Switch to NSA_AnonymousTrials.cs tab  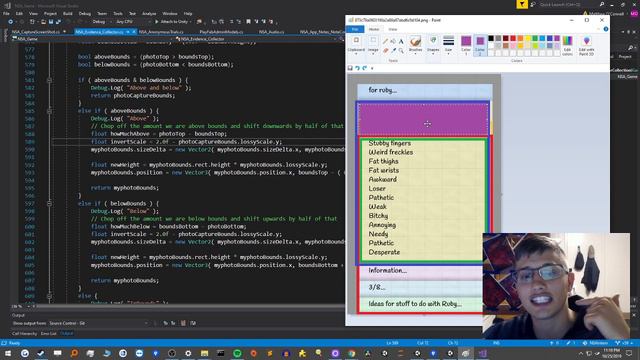click(161, 32)
